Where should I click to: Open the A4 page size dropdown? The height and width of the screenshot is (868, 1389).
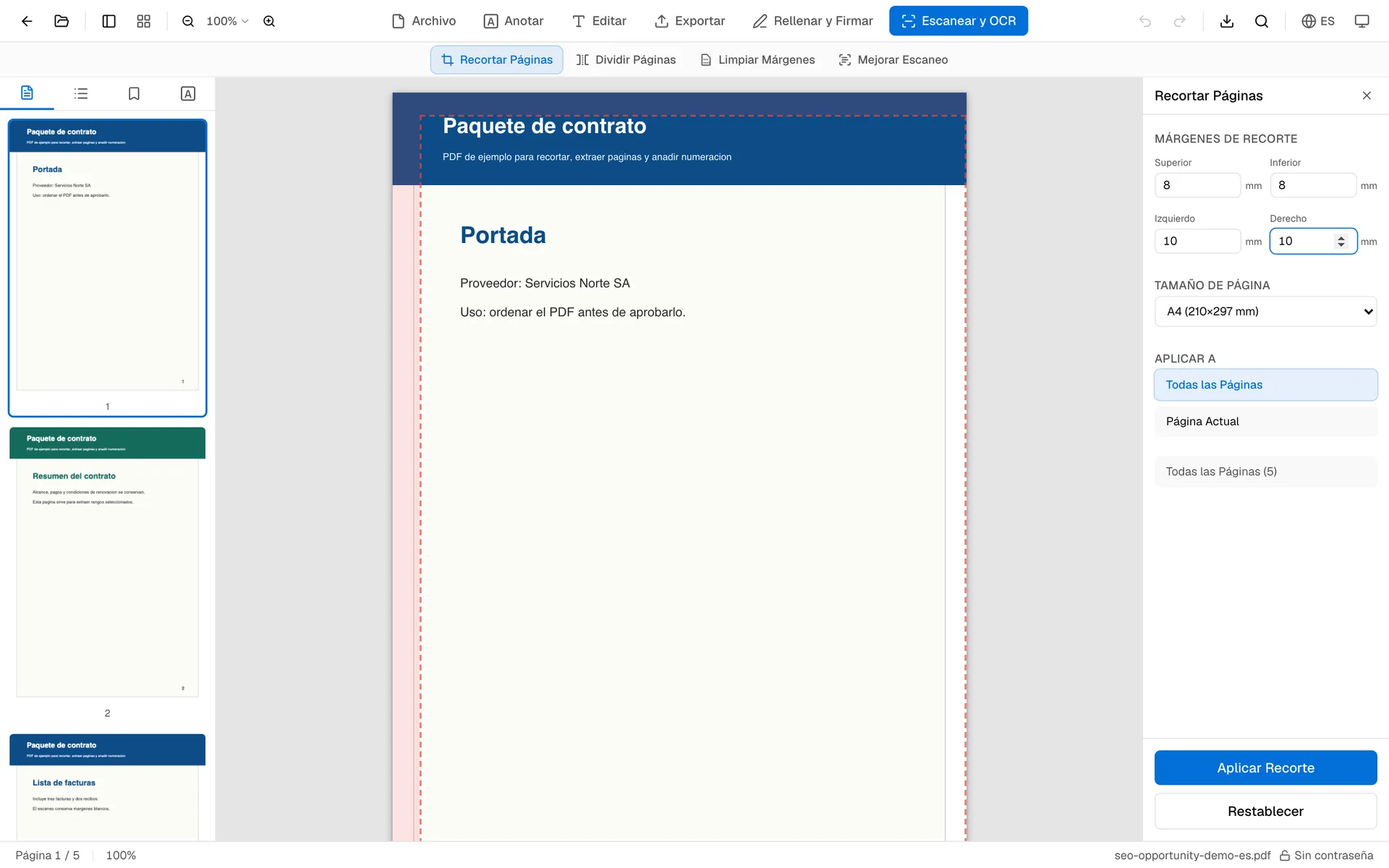(1265, 312)
